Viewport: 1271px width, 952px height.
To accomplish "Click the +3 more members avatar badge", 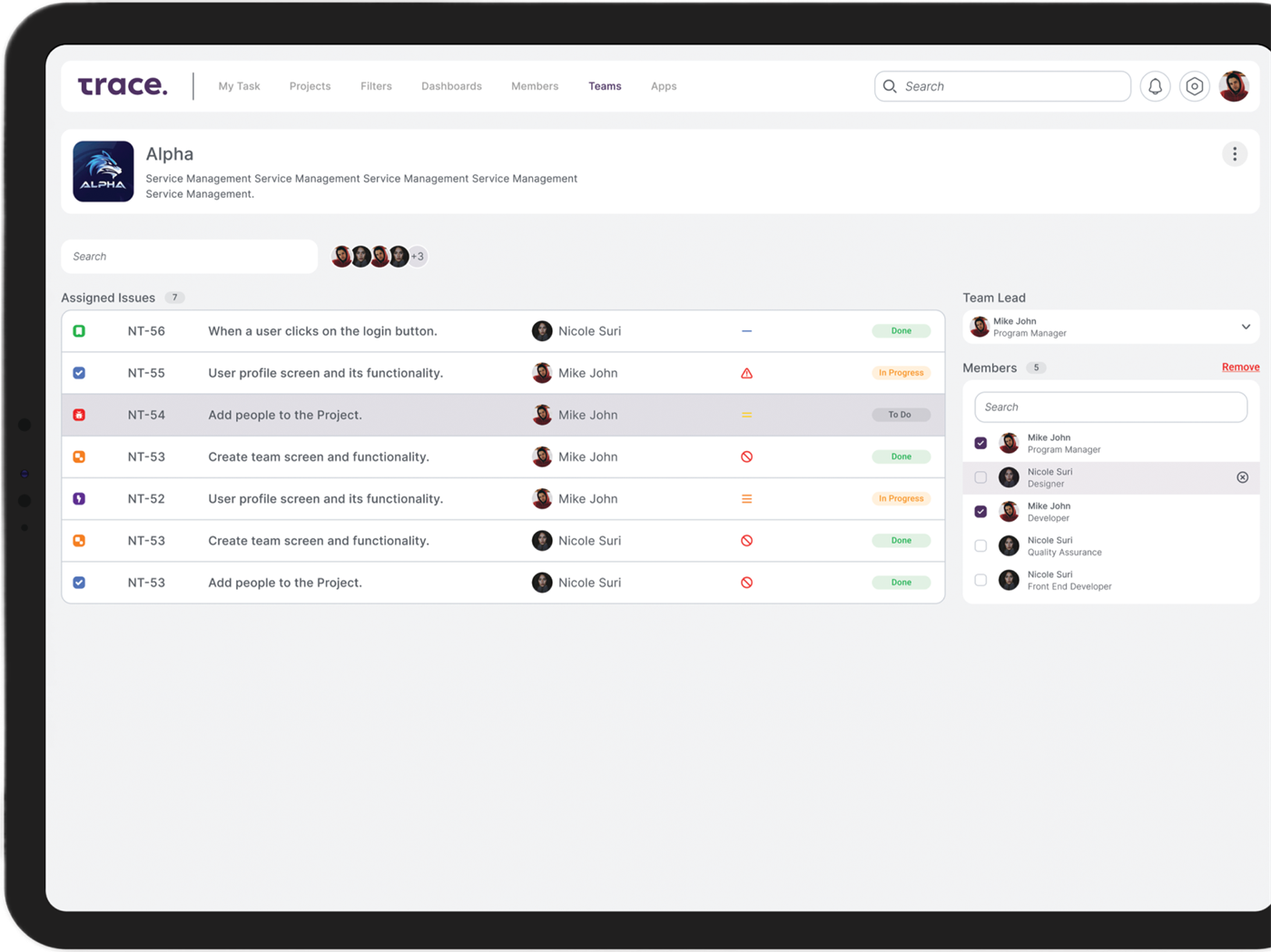I will (418, 257).
